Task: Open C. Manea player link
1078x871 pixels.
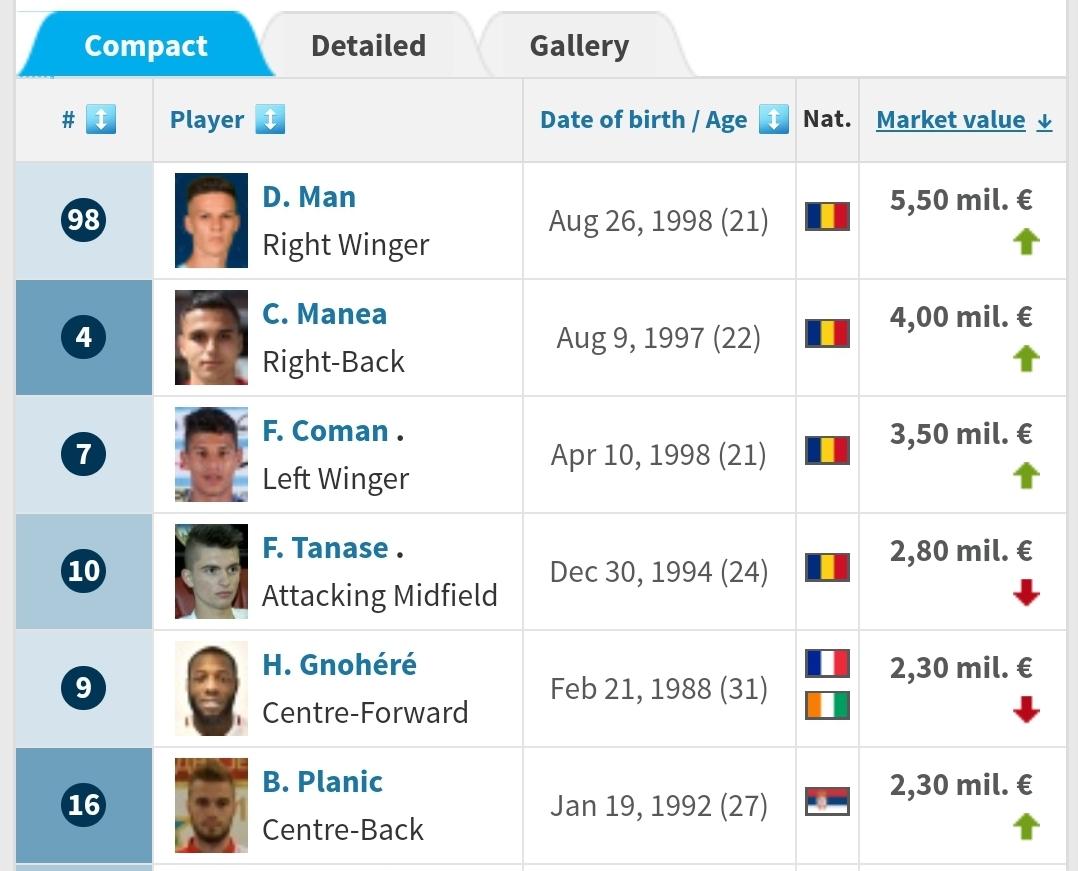Action: pyautogui.click(x=324, y=314)
